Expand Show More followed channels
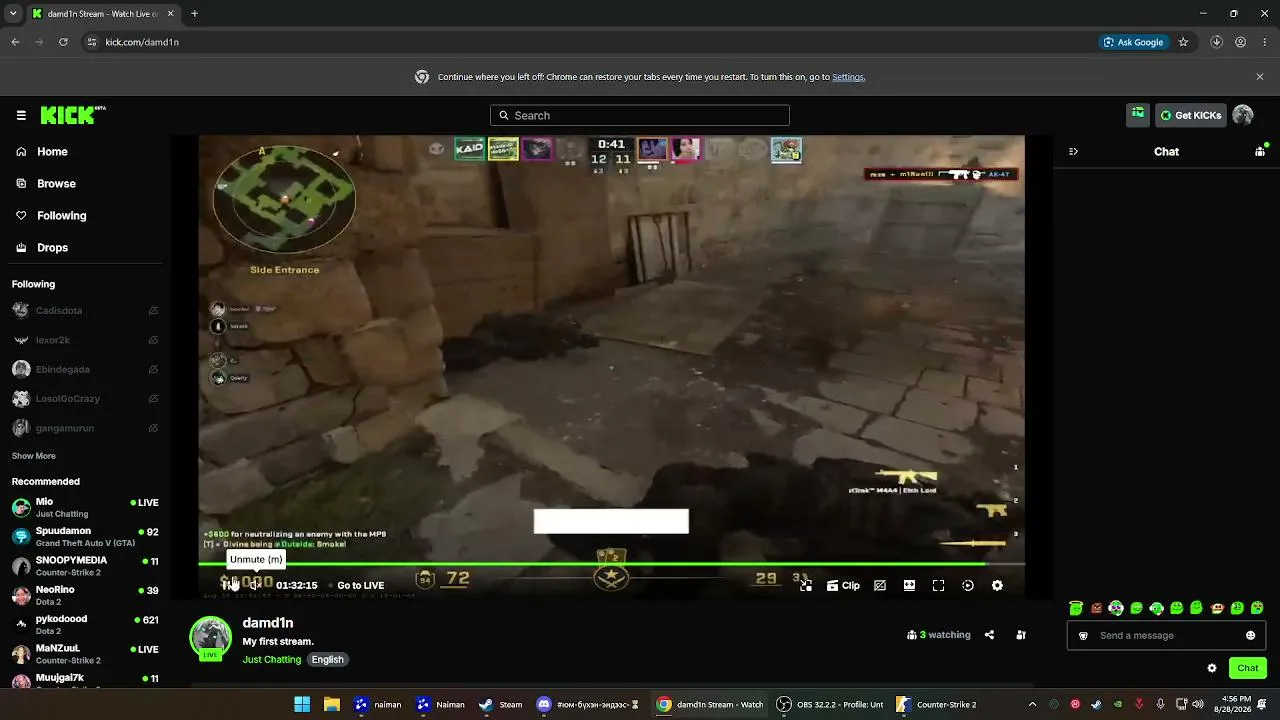Image resolution: width=1280 pixels, height=720 pixels. click(34, 456)
